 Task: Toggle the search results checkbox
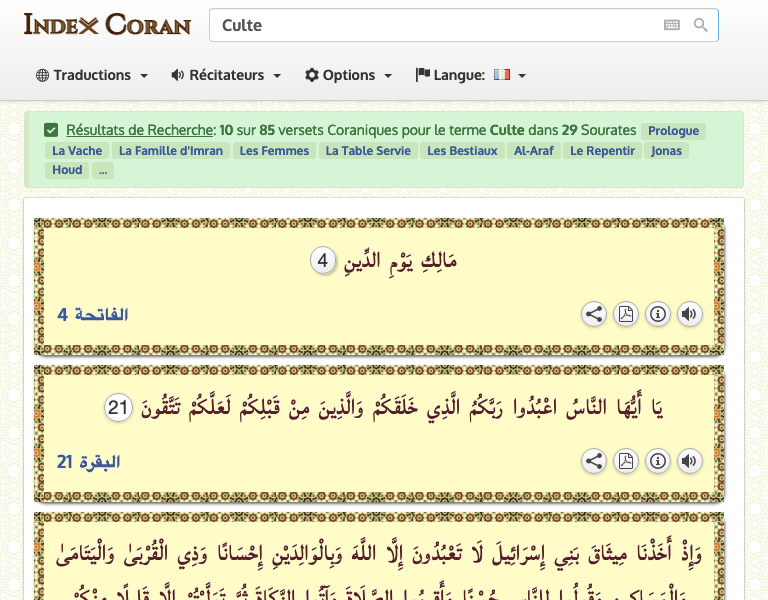[x=51, y=130]
